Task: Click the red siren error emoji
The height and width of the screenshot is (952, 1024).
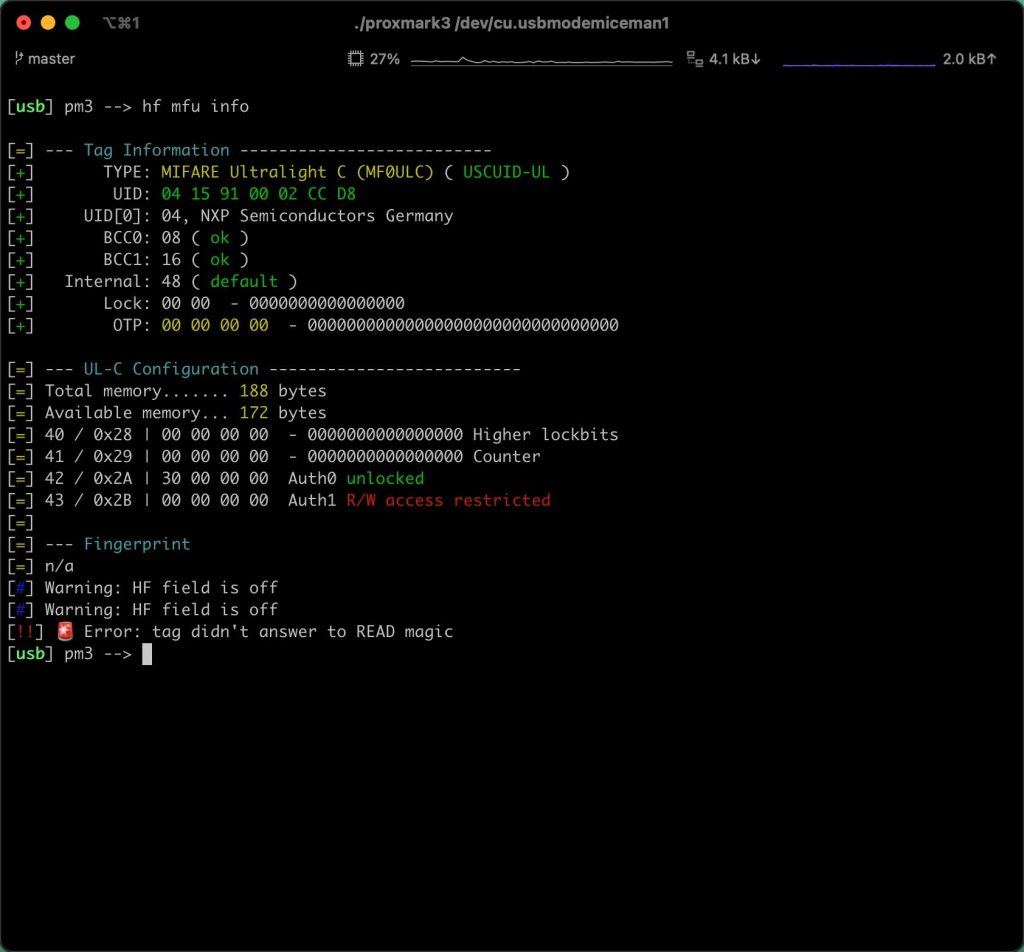Action: (x=65, y=631)
